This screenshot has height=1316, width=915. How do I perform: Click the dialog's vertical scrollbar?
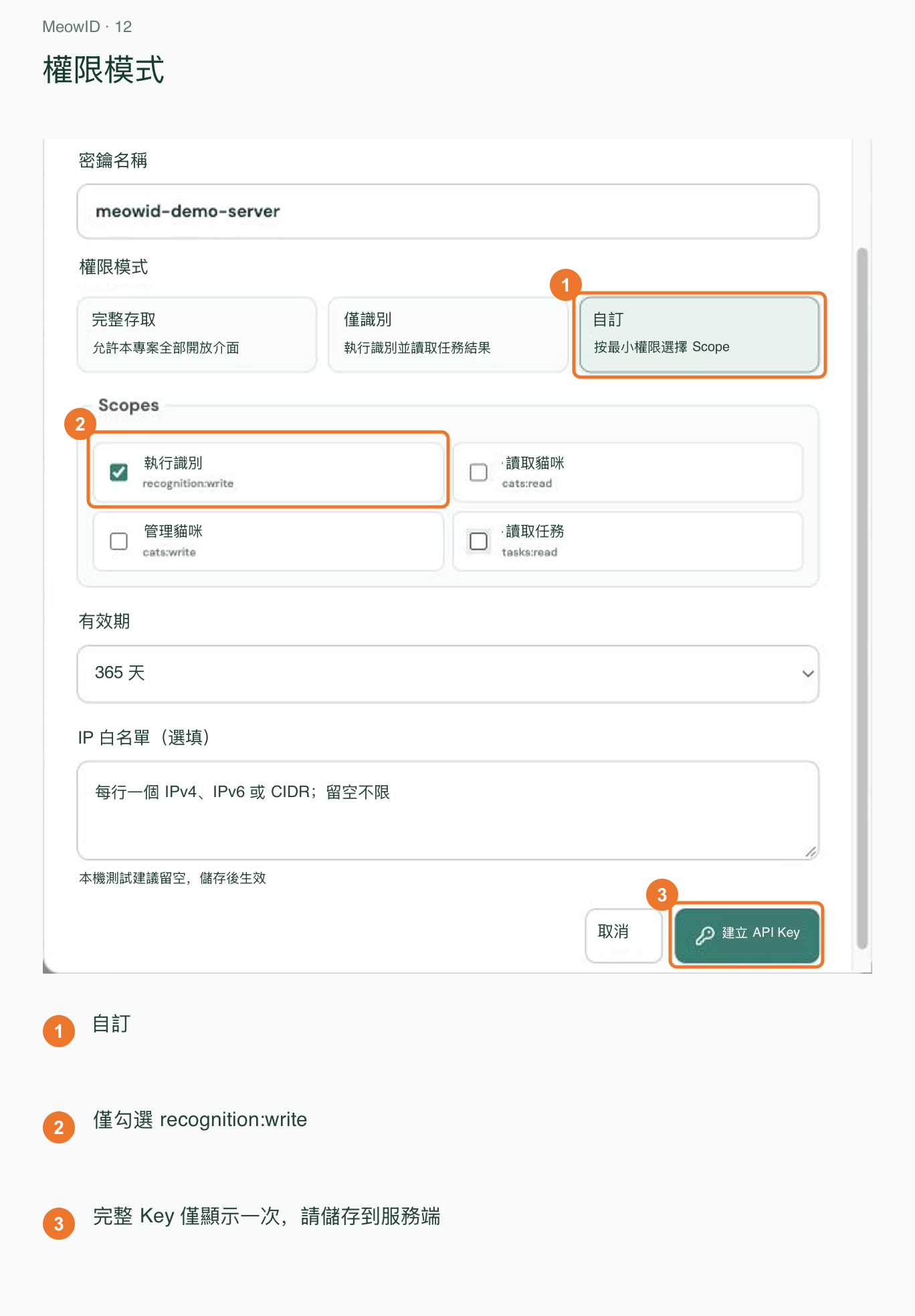(862, 598)
